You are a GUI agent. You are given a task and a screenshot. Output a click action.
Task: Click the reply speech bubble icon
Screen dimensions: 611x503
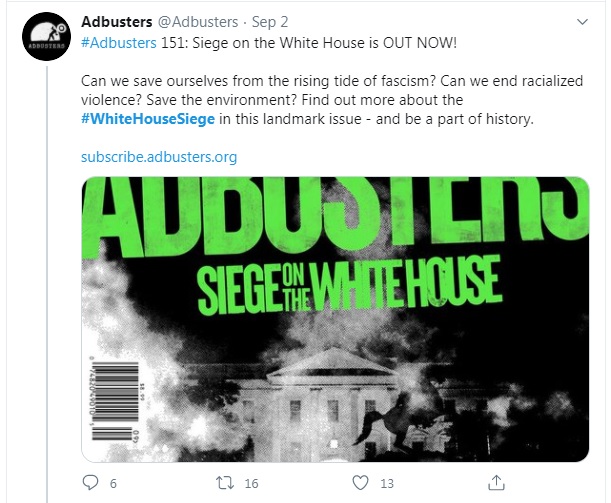pos(90,483)
